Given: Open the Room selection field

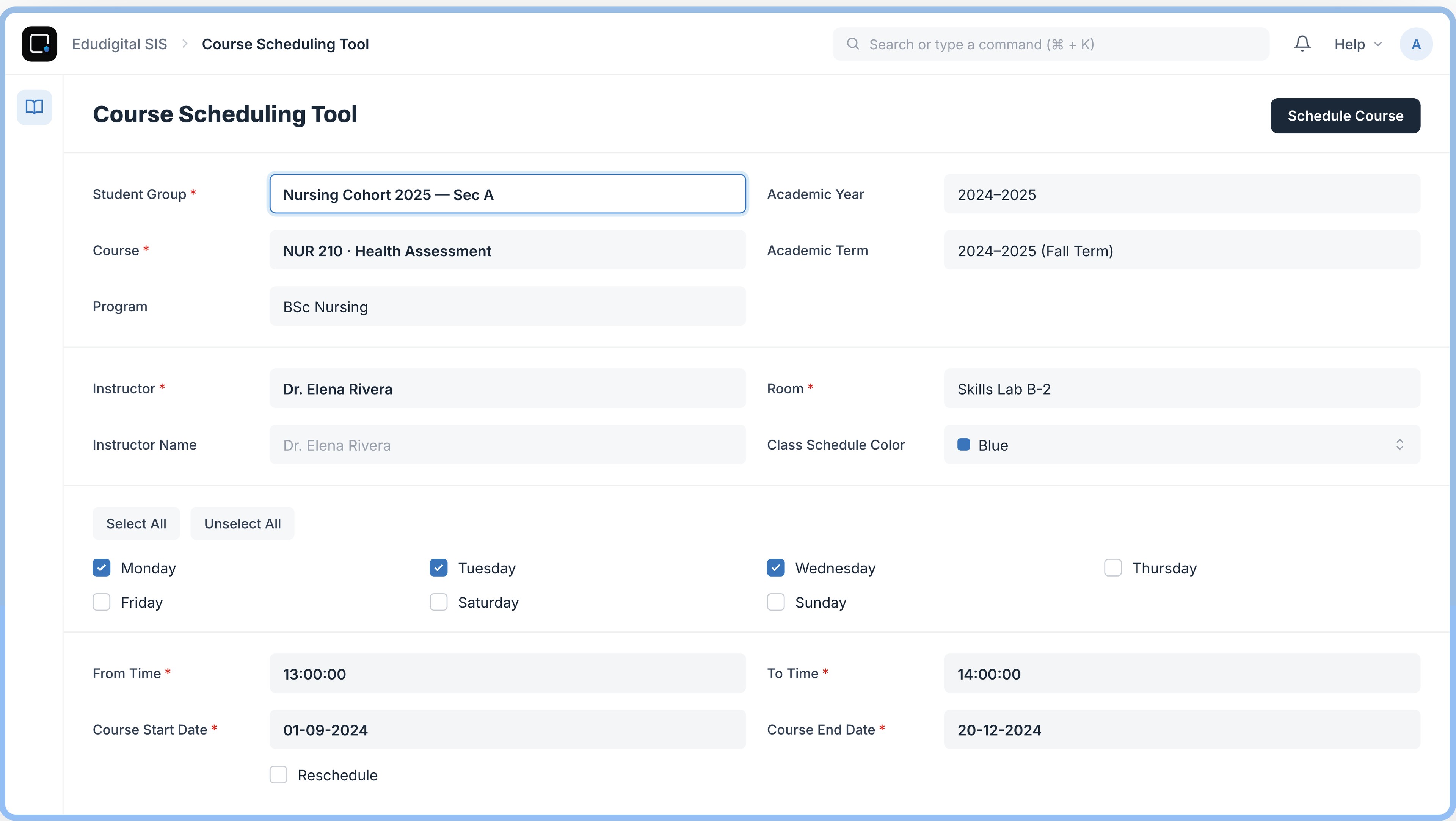Looking at the screenshot, I should pyautogui.click(x=1182, y=389).
